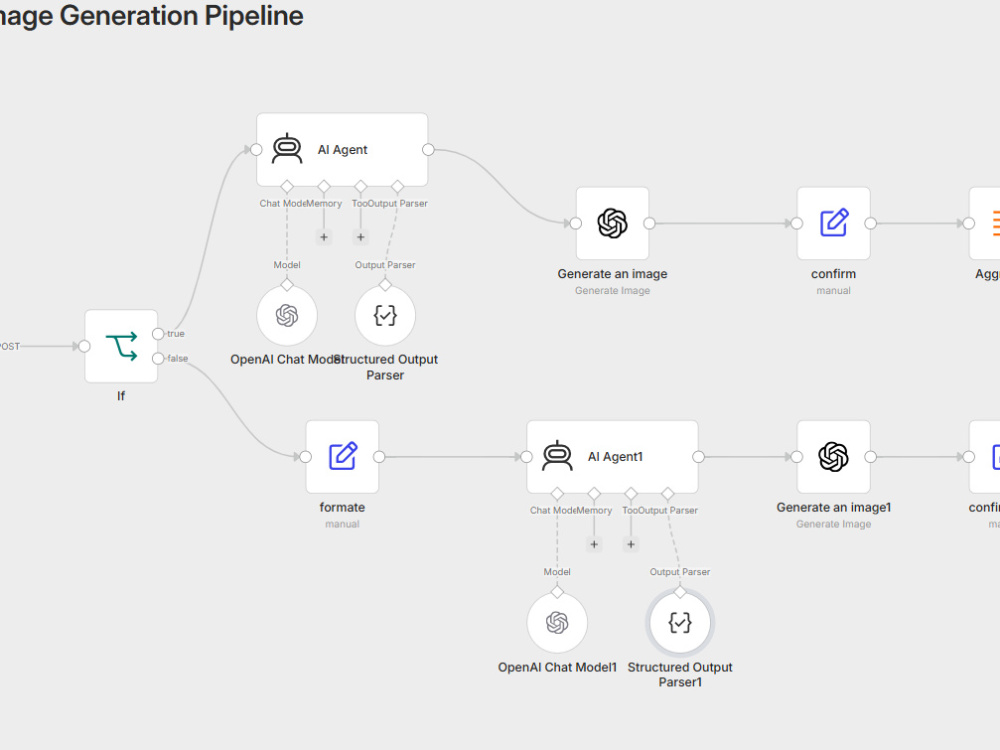Click the AI Agent output connector
Image resolution: width=1000 pixels, height=750 pixels.
tap(429, 149)
